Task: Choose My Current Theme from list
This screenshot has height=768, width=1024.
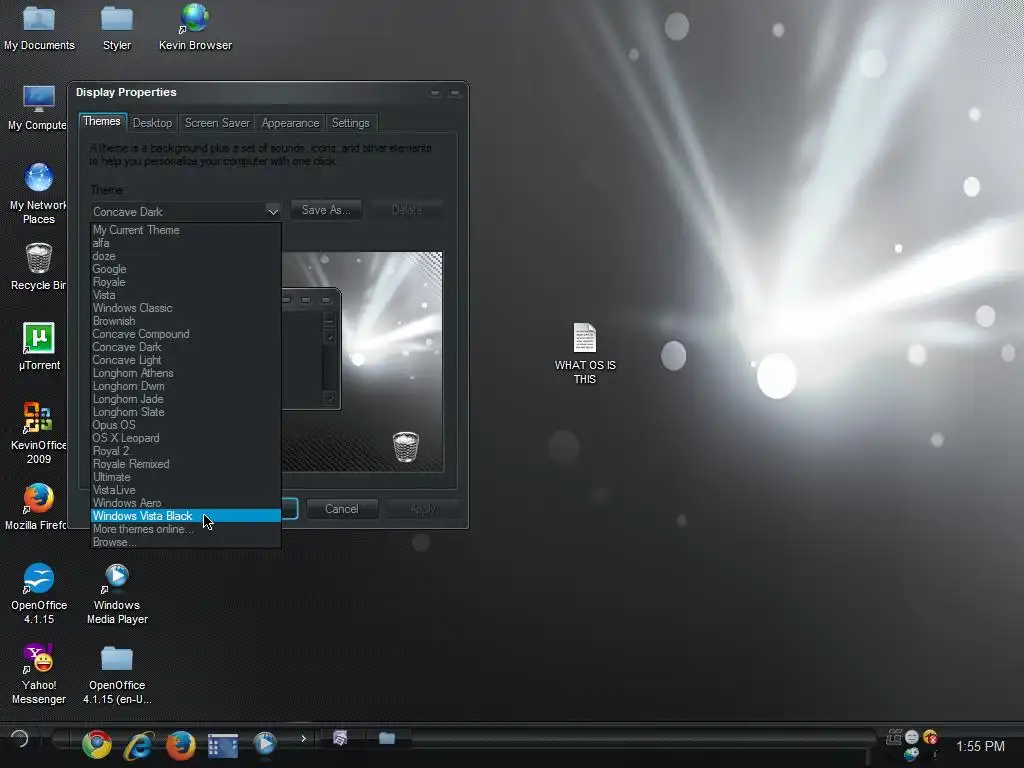Action: pos(185,230)
